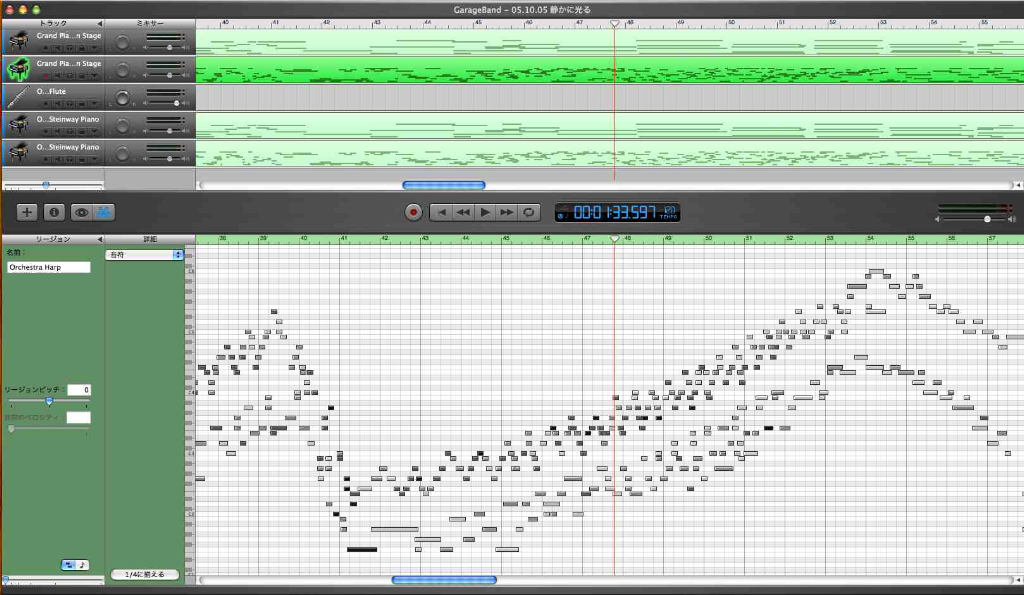This screenshot has width=1024, height=595.
Task: Open the Track Info button
Action: coord(54,212)
